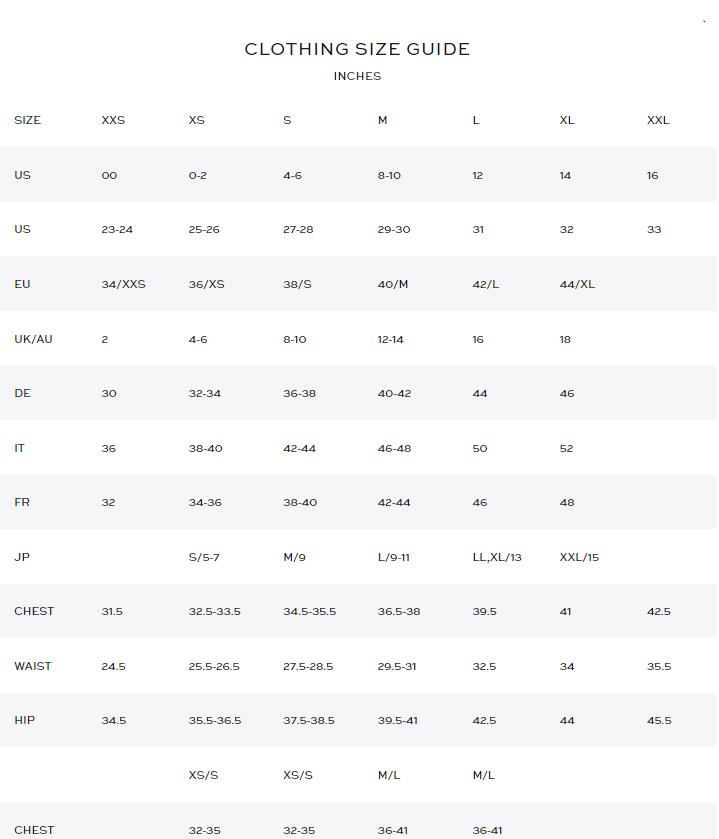719x839 pixels.
Task: Select the FR row label
Action: pyautogui.click(x=22, y=502)
